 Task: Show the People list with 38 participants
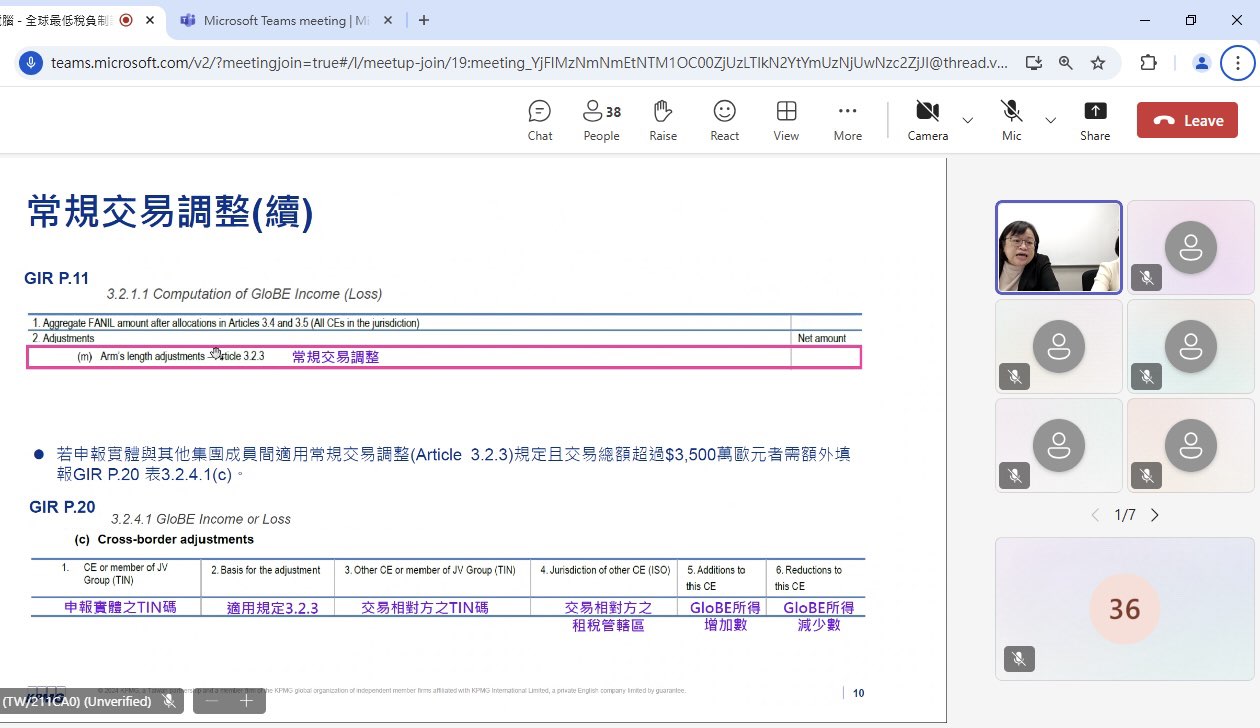[x=601, y=120]
